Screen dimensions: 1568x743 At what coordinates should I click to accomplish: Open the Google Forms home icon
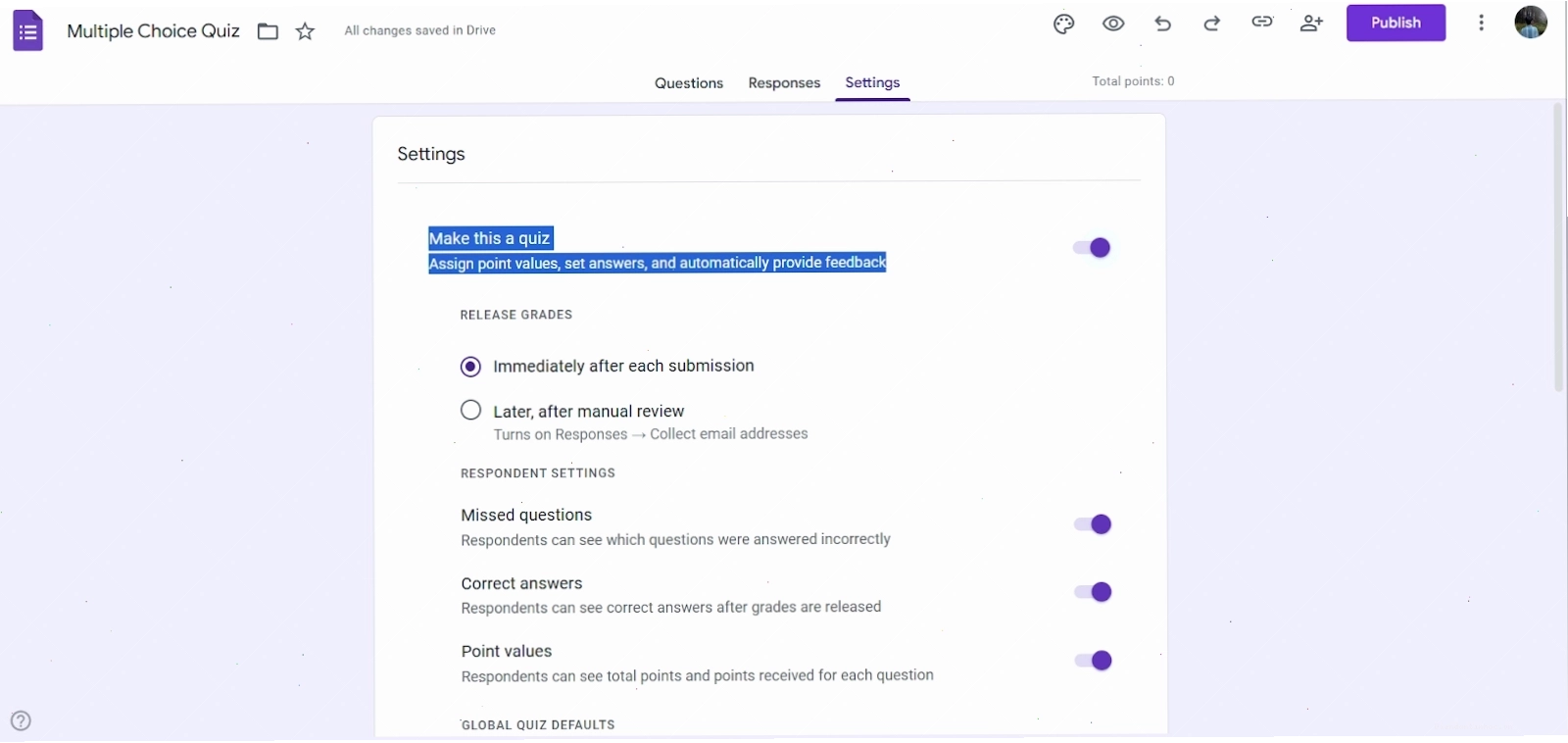click(28, 31)
